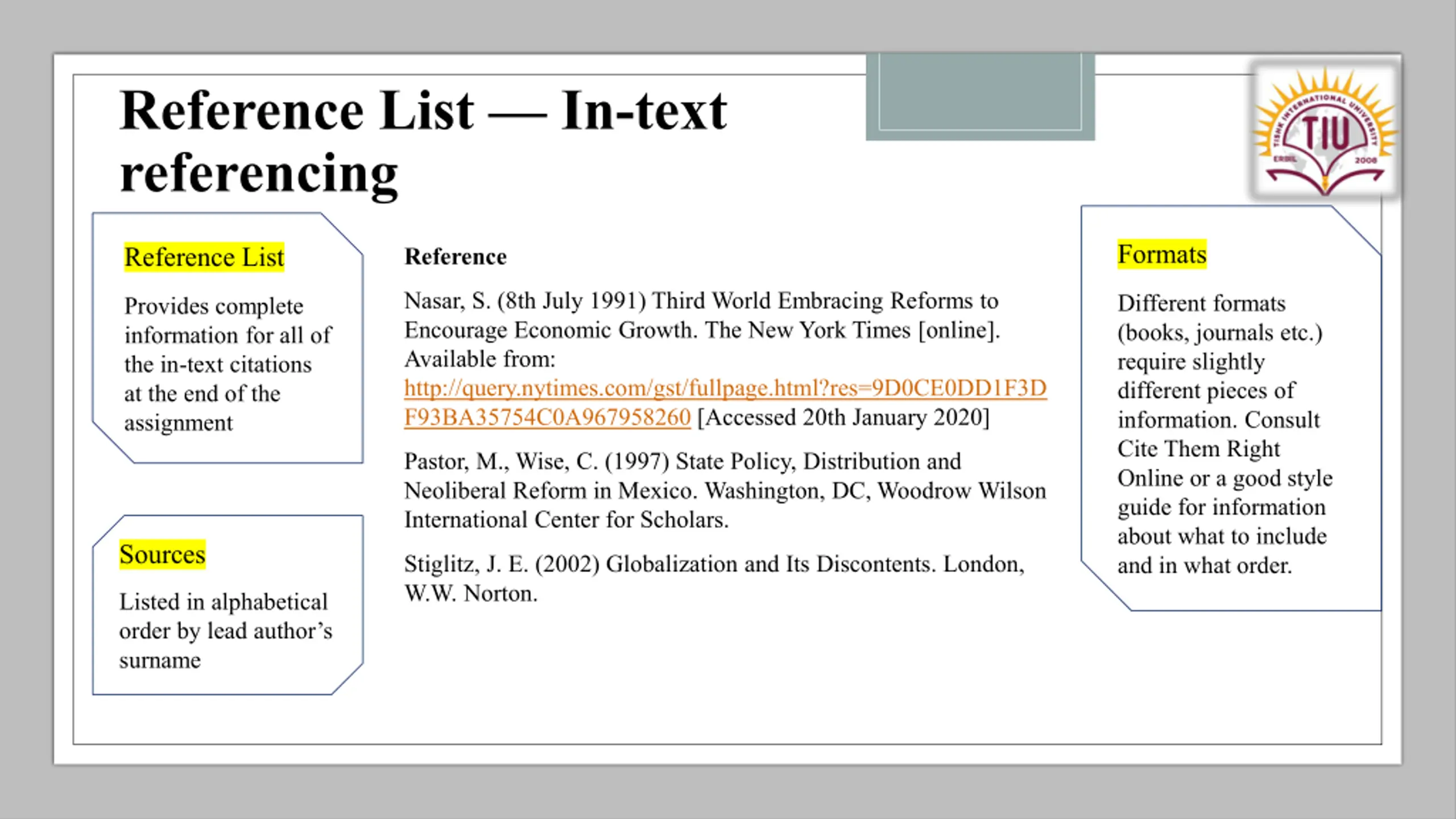Click the Pastor, M., Wise, C. reference entry

point(725,490)
